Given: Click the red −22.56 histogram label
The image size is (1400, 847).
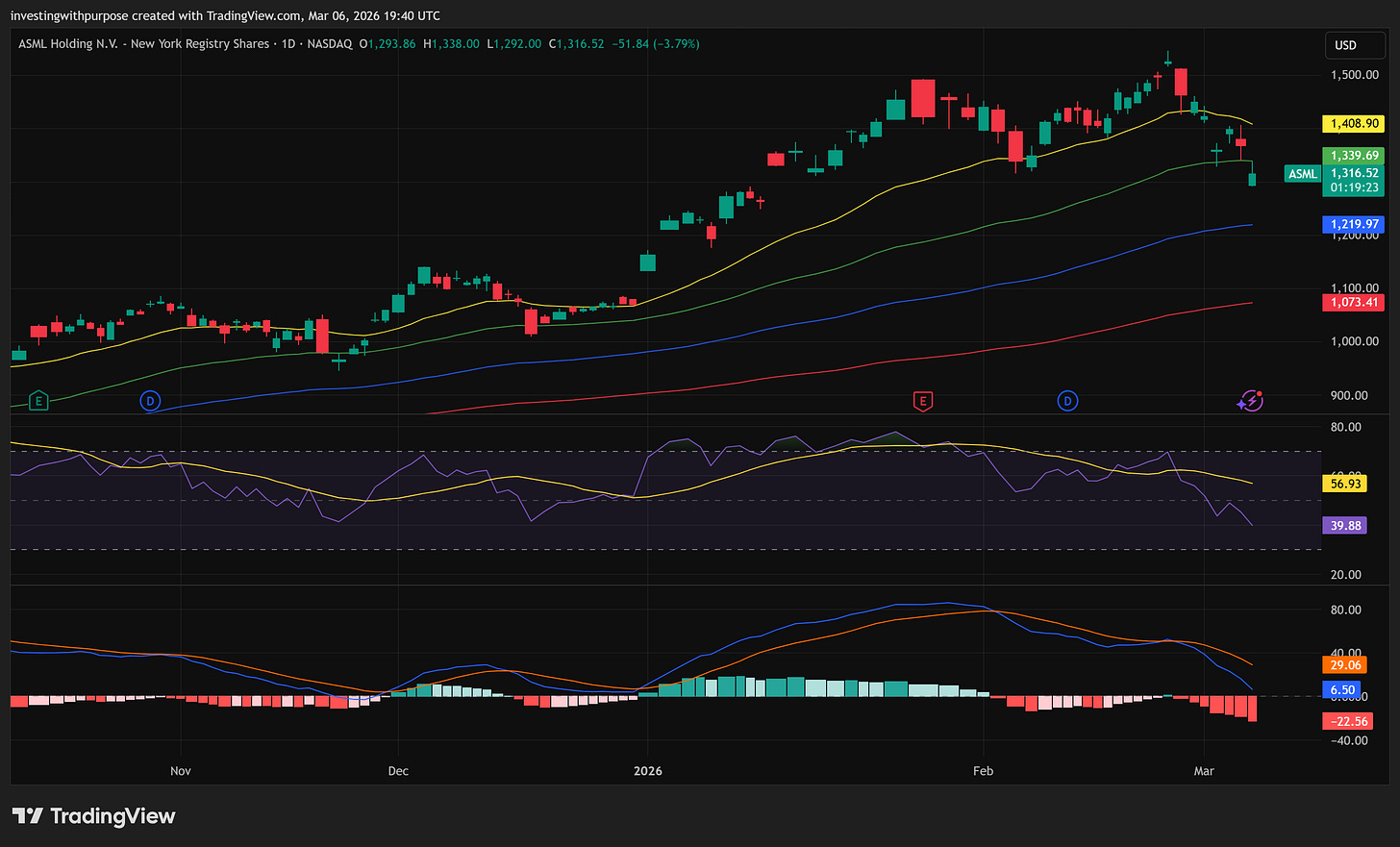Looking at the screenshot, I should tap(1348, 721).
